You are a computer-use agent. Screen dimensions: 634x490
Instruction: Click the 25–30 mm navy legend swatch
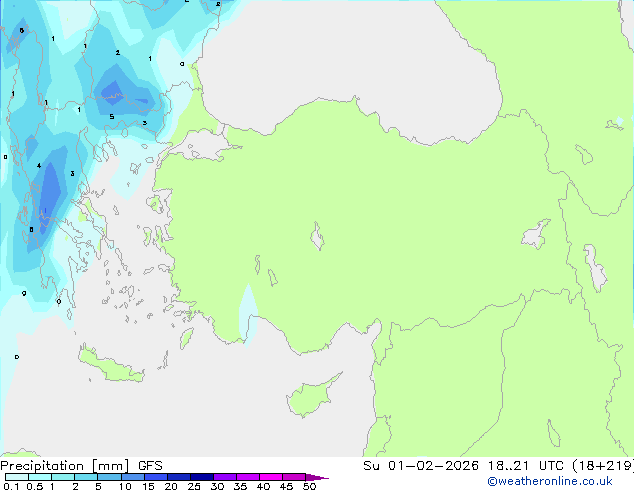coord(201,477)
